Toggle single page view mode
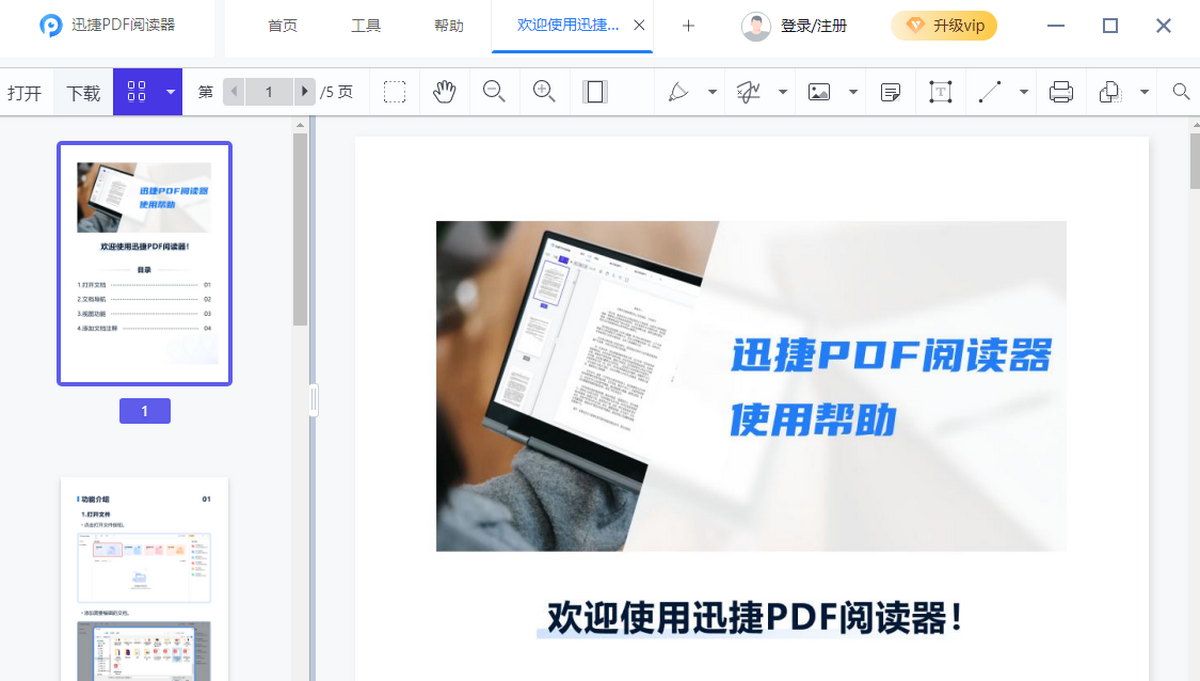Screen dimensions: 1200x681 (593, 91)
